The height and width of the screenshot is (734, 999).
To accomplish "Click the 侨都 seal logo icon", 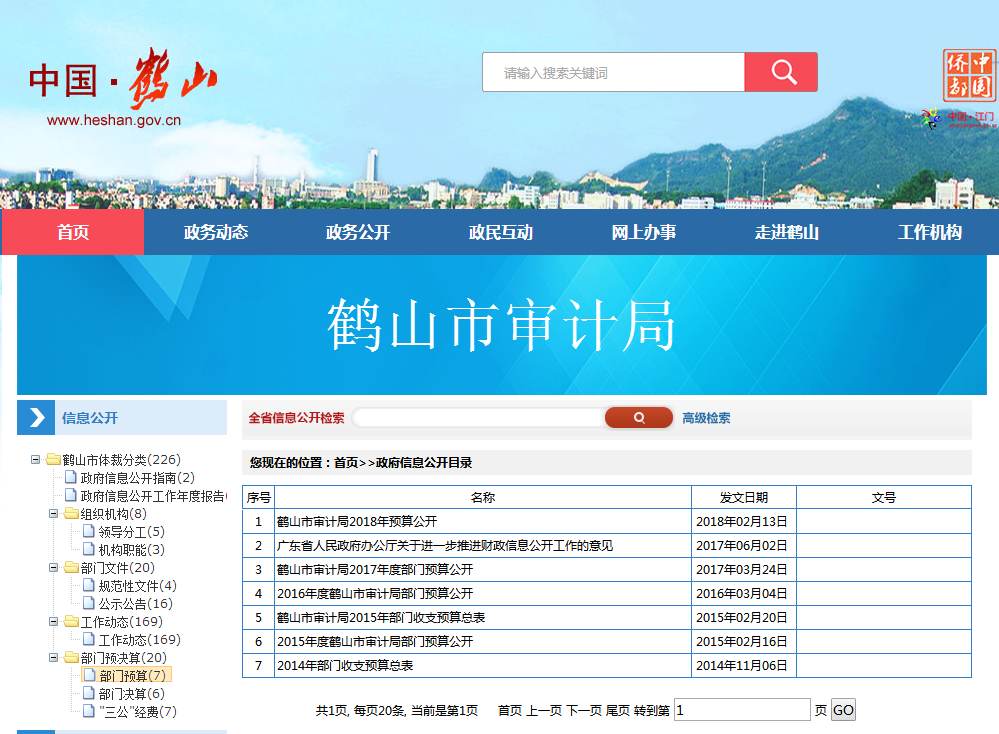I will coord(969,76).
